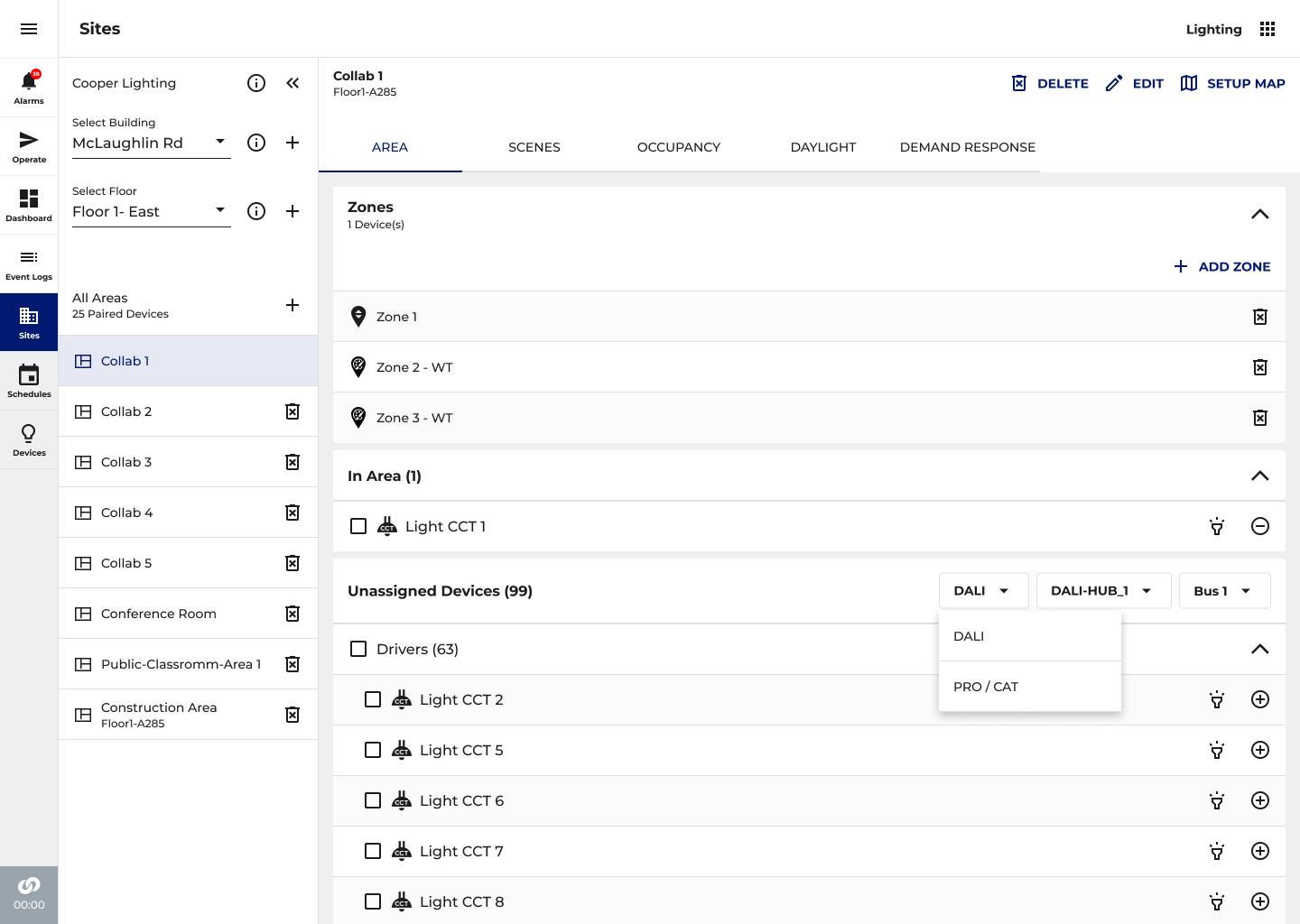Delete the Construction Area

(x=292, y=715)
